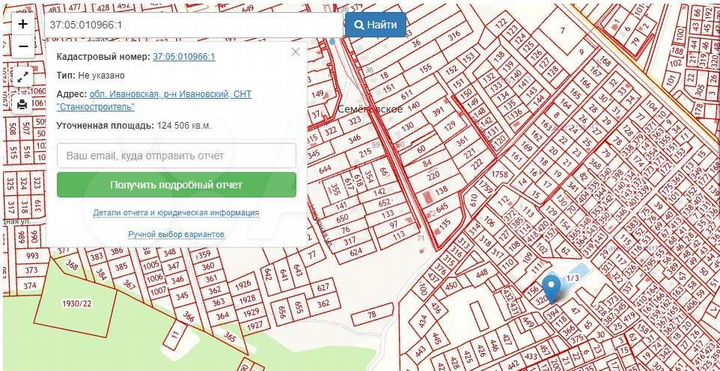This screenshot has width=720, height=371.
Task: Select parcel 652 on the map
Action: point(383,202)
